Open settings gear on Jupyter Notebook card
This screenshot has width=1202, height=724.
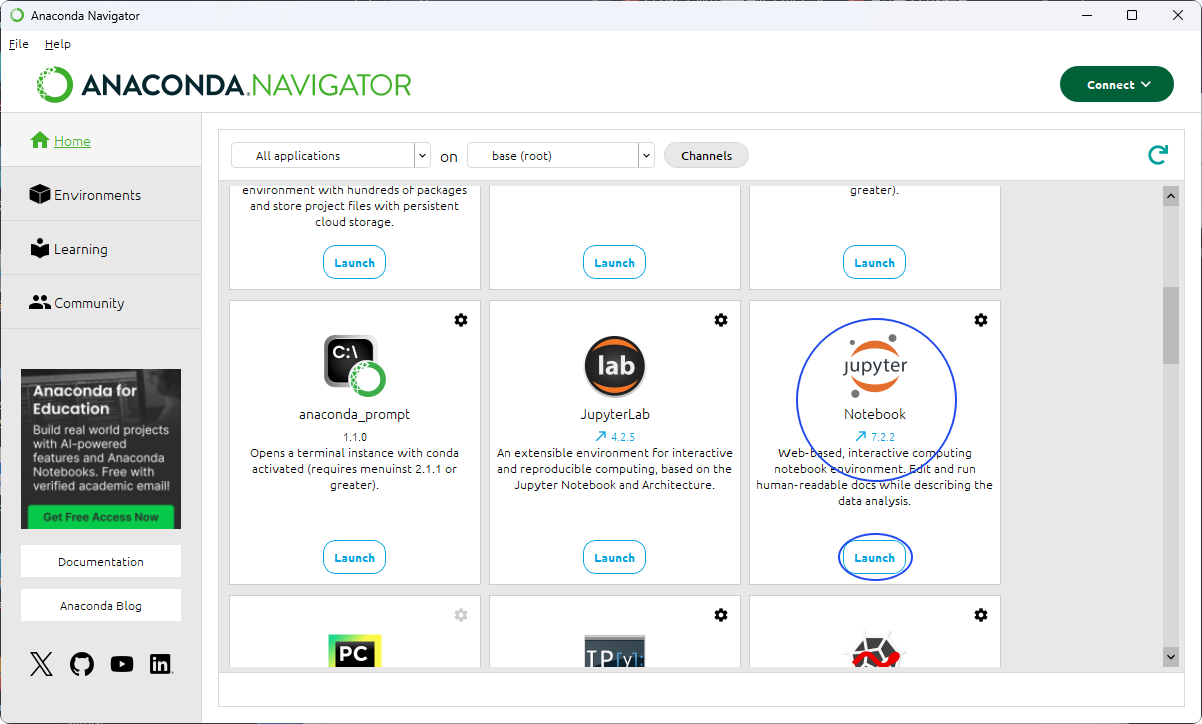[981, 320]
